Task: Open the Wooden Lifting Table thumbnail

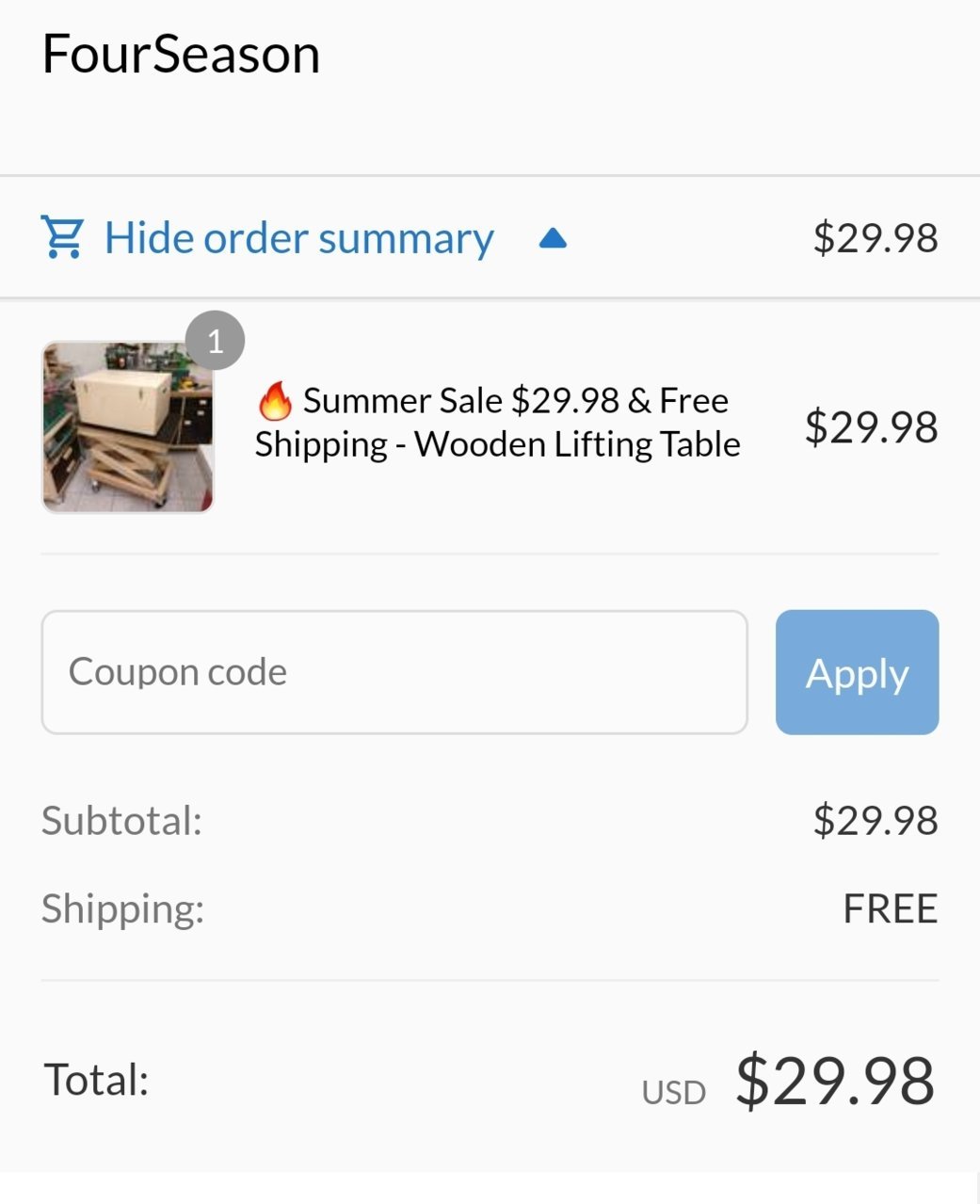Action: (x=128, y=427)
